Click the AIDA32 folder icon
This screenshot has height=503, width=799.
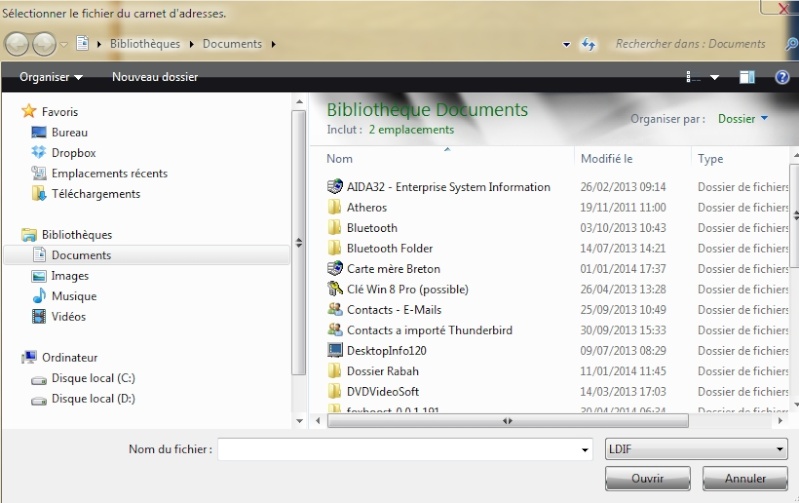point(335,187)
